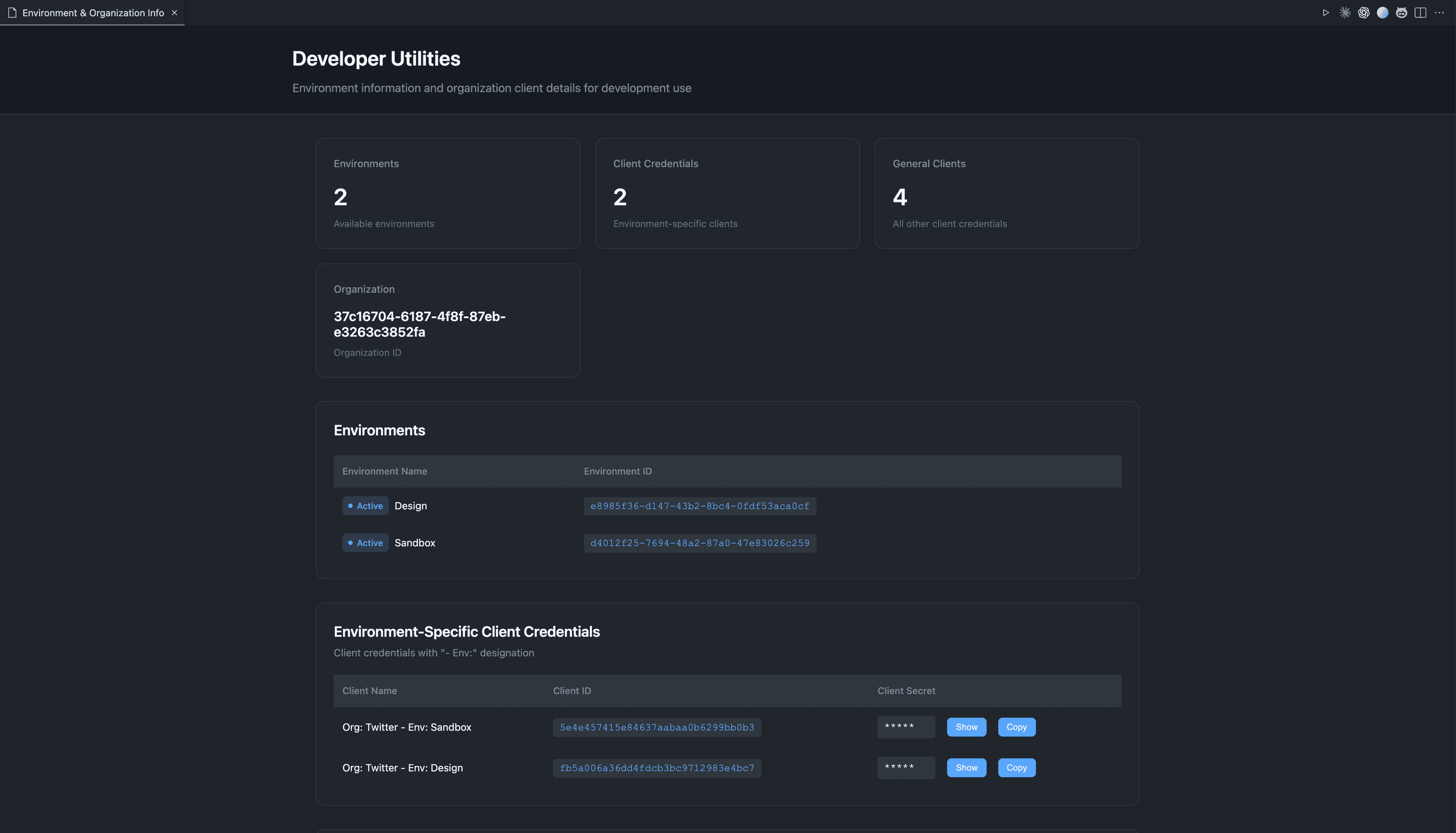Open the robot assistant icon in the toolbar
The image size is (1456, 833).
(x=1402, y=12)
